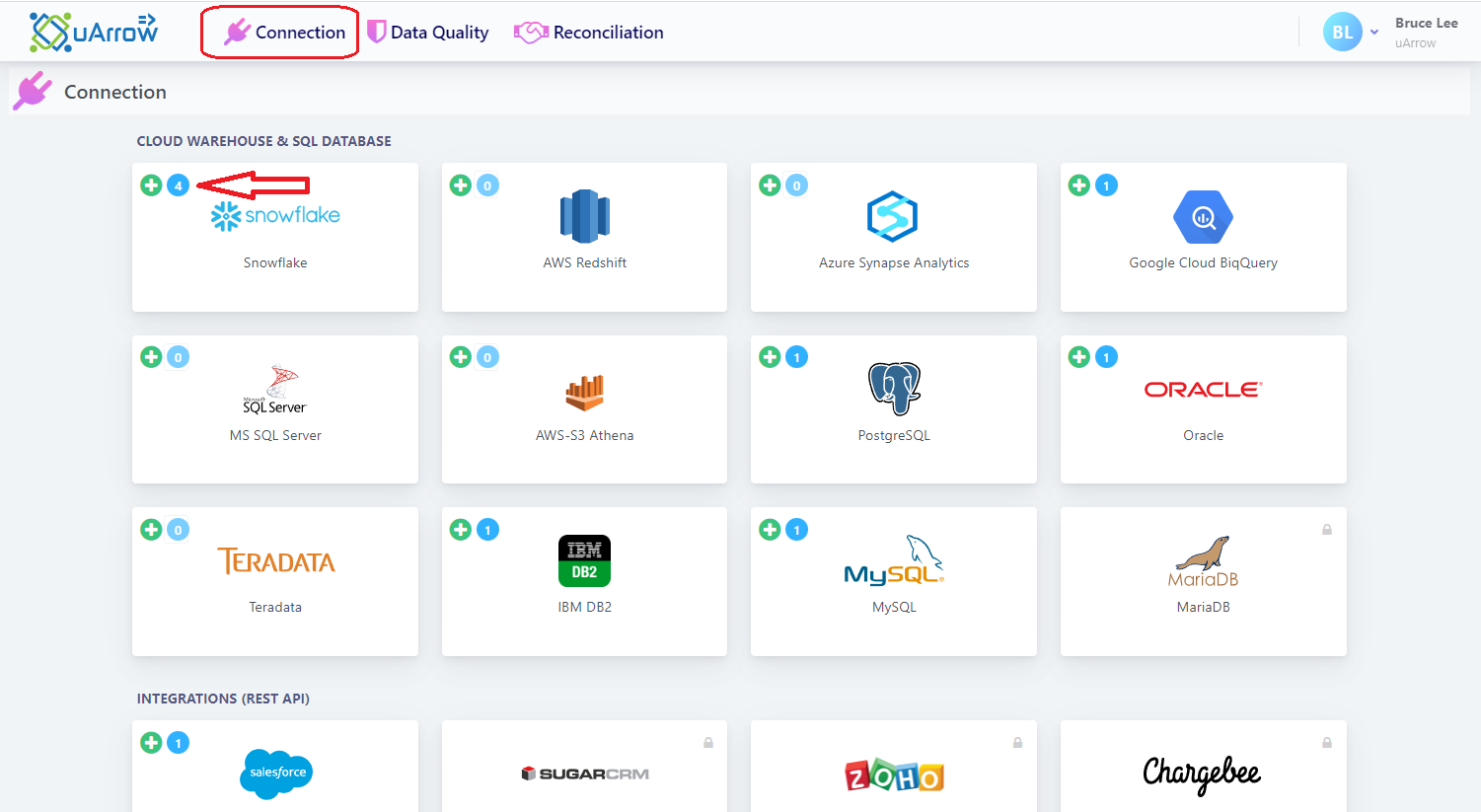Select the MySQL dolphin logo
The width and height of the screenshot is (1481, 812).
tap(894, 560)
